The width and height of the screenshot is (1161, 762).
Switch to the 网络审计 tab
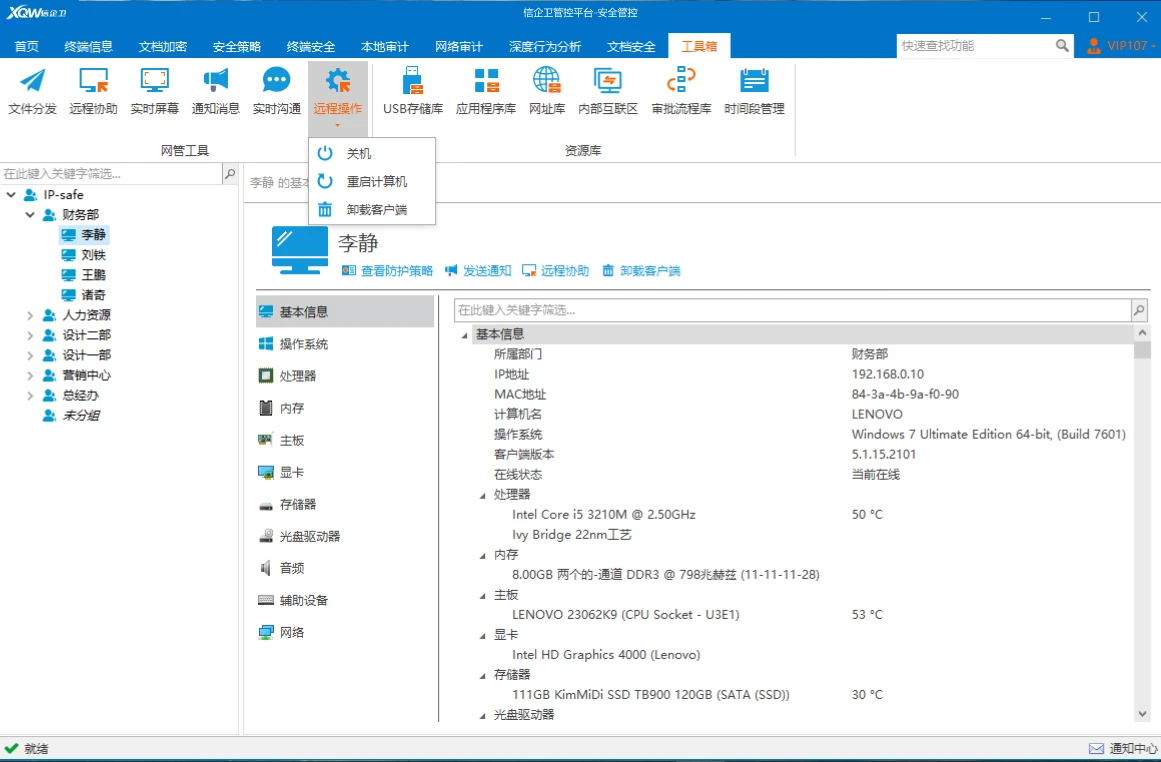pos(459,46)
